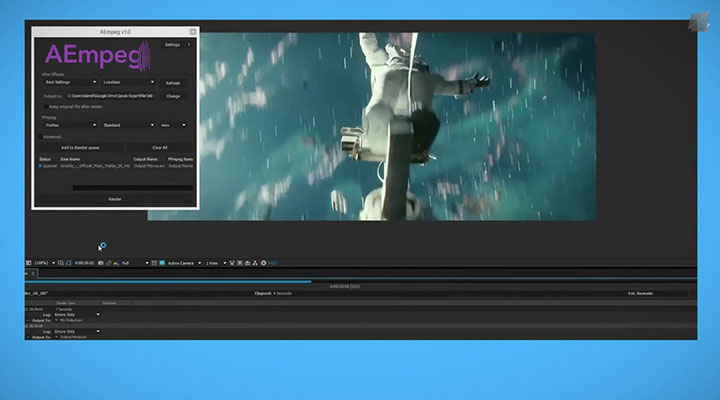The image size is (720, 400).
Task: Open second Log Errors Only dropdown
Action: [x=77, y=331]
